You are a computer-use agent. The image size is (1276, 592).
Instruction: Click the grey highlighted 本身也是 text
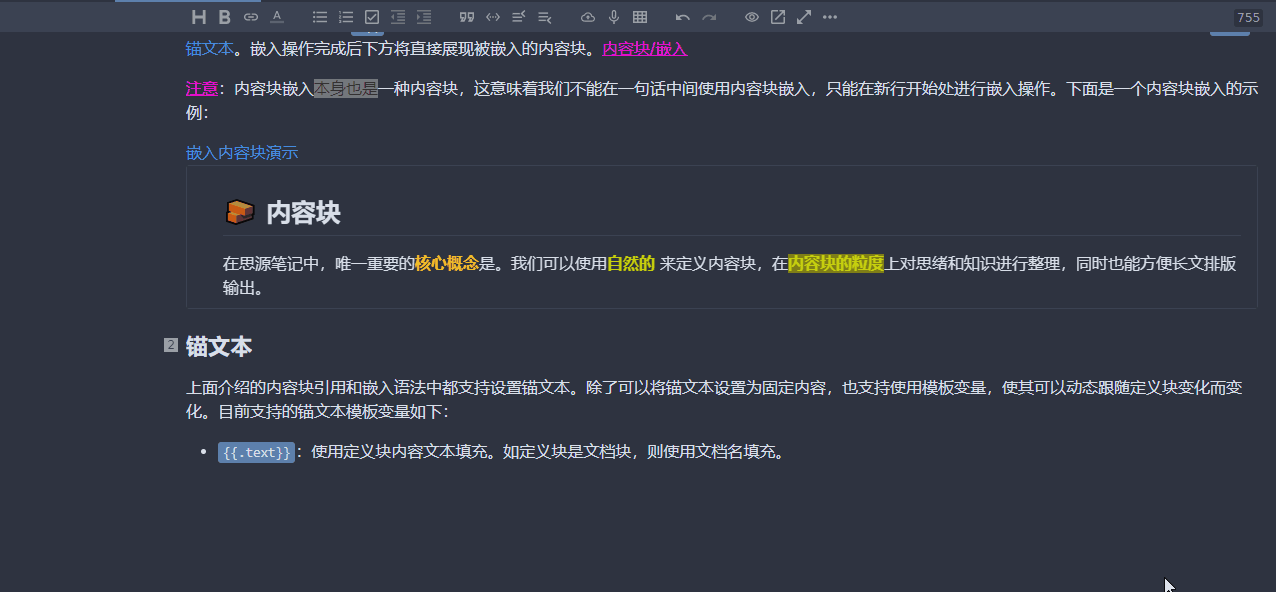pyautogui.click(x=346, y=89)
